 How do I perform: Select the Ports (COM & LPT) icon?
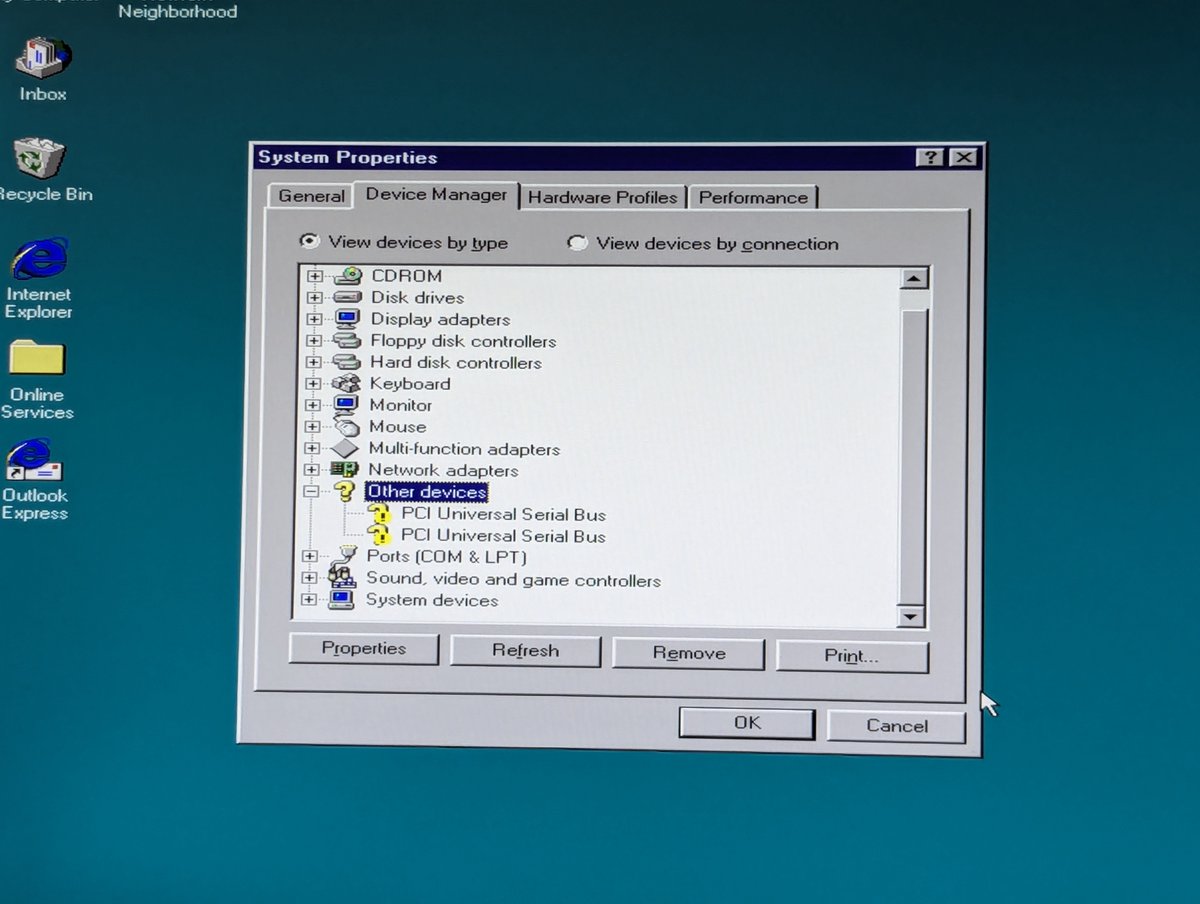click(x=346, y=556)
